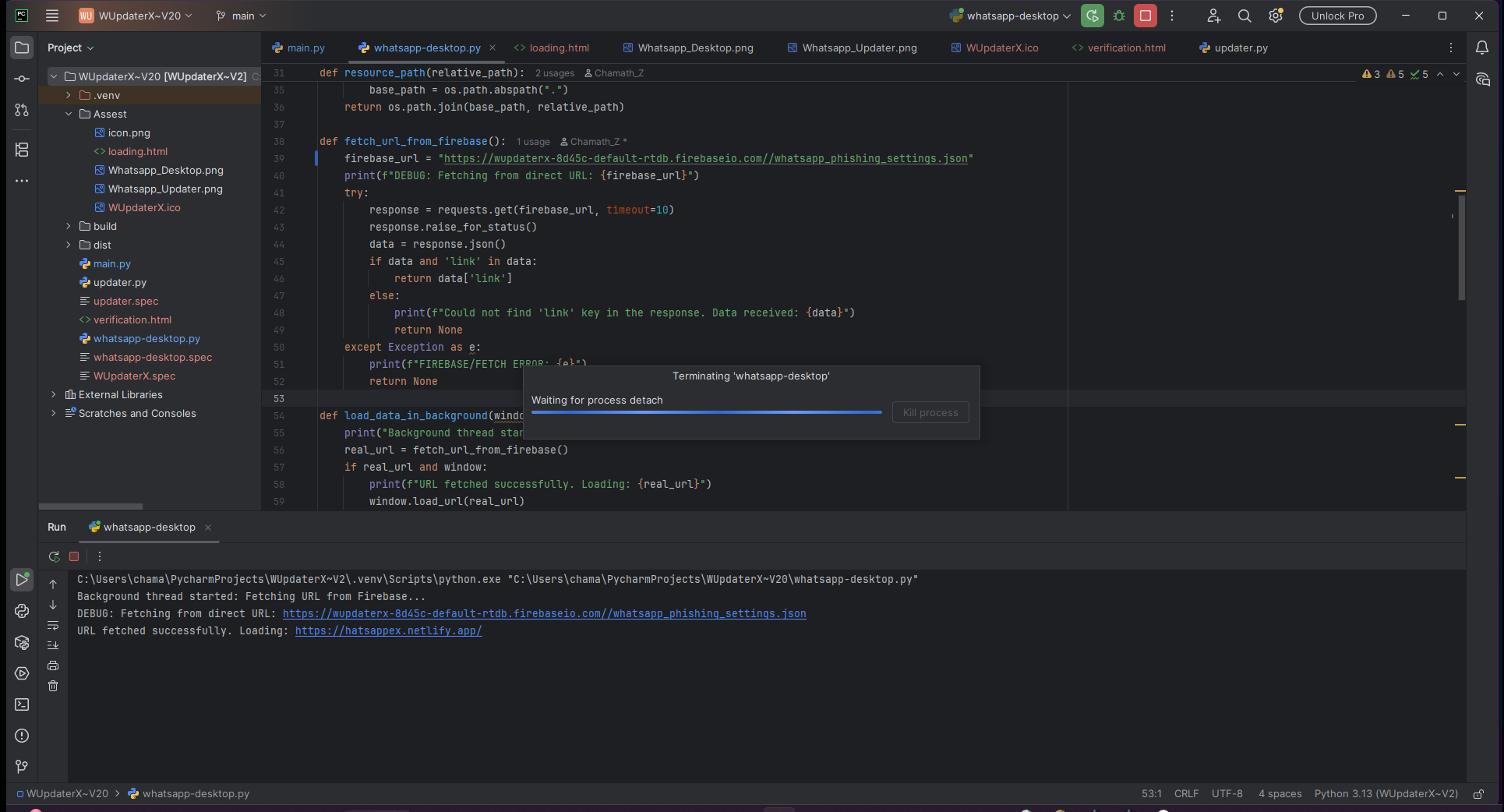Switch to the verification.html tab
1504x812 pixels.
click(1119, 48)
